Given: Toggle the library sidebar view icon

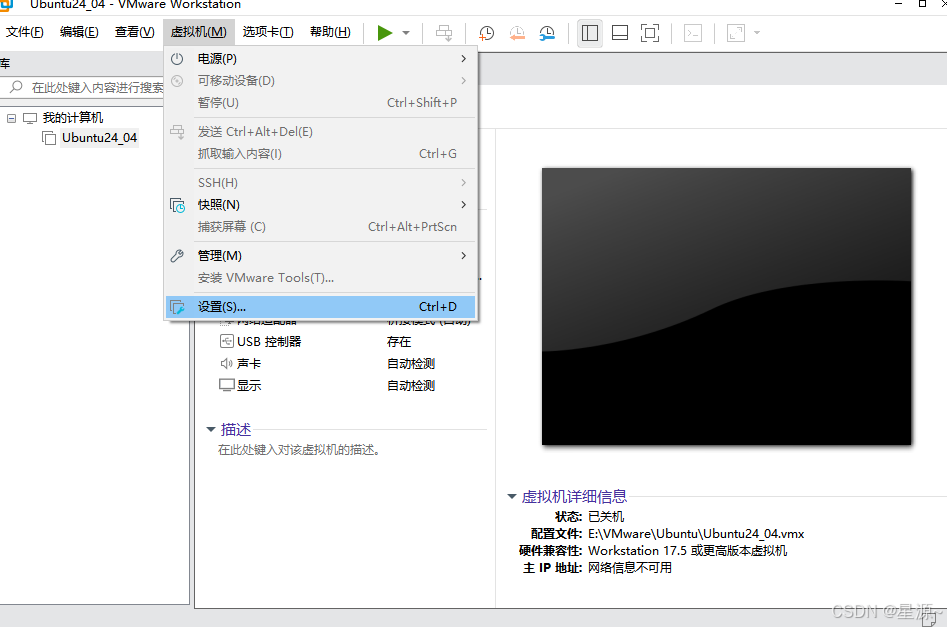Looking at the screenshot, I should [589, 33].
